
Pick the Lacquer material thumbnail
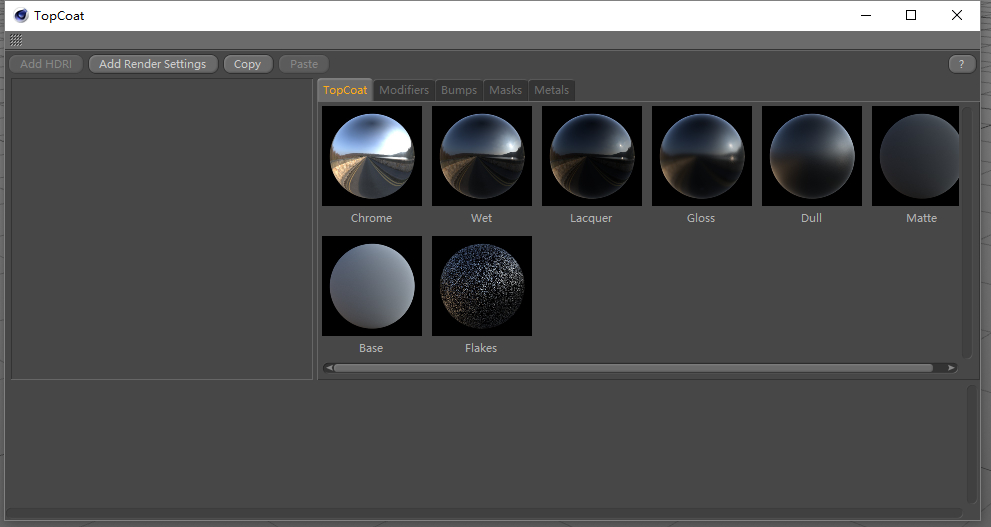pos(591,156)
